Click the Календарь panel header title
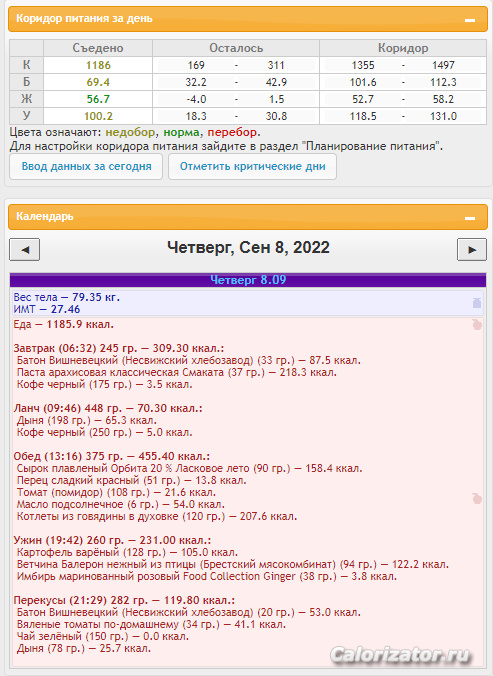493x676 pixels. click(45, 216)
